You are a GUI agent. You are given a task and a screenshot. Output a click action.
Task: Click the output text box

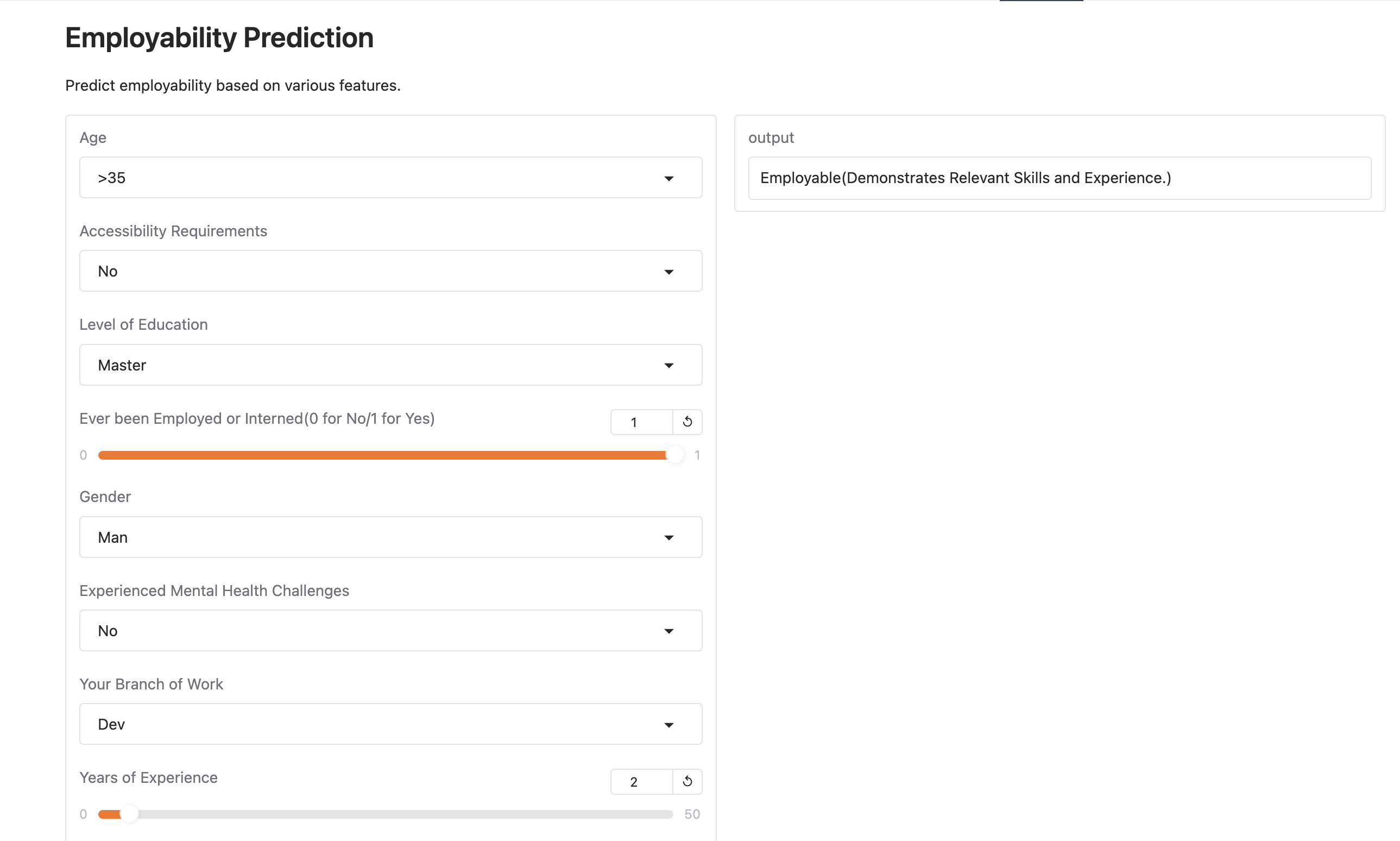1060,178
